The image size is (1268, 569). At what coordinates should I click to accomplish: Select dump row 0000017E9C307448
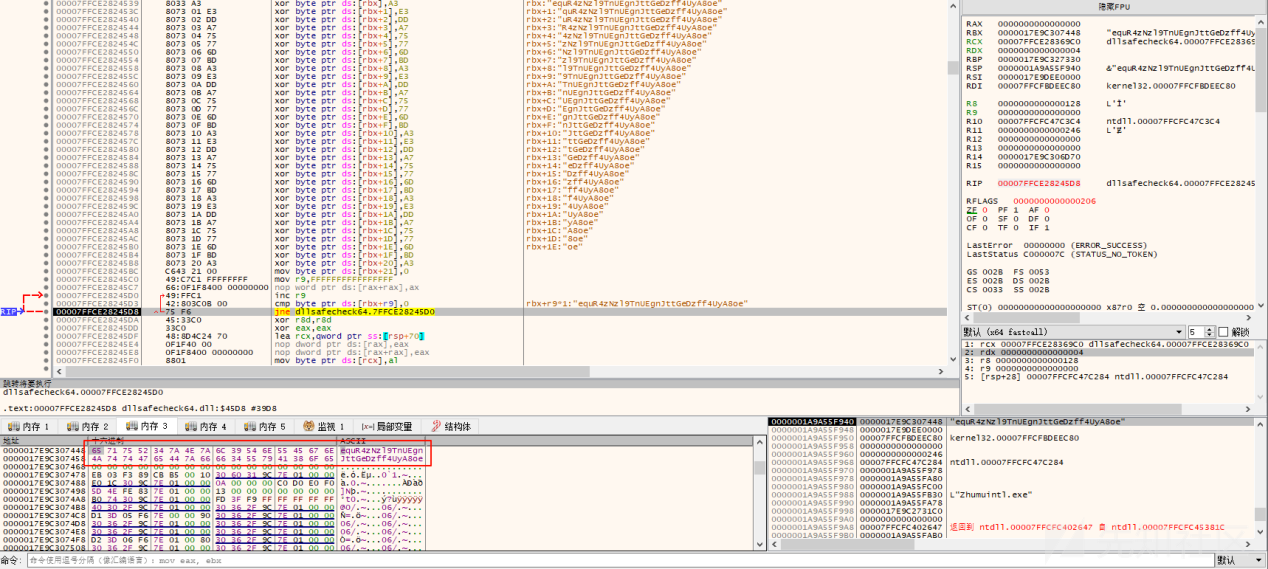[212, 451]
